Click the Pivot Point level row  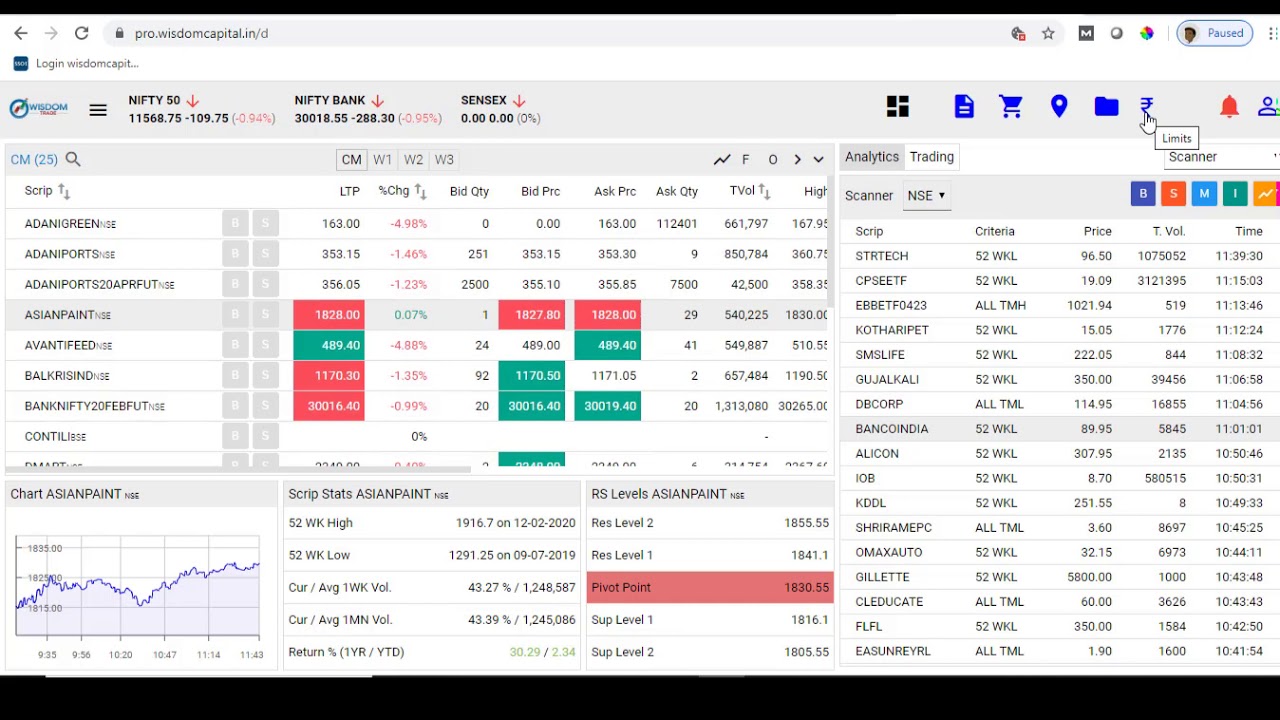[710, 587]
